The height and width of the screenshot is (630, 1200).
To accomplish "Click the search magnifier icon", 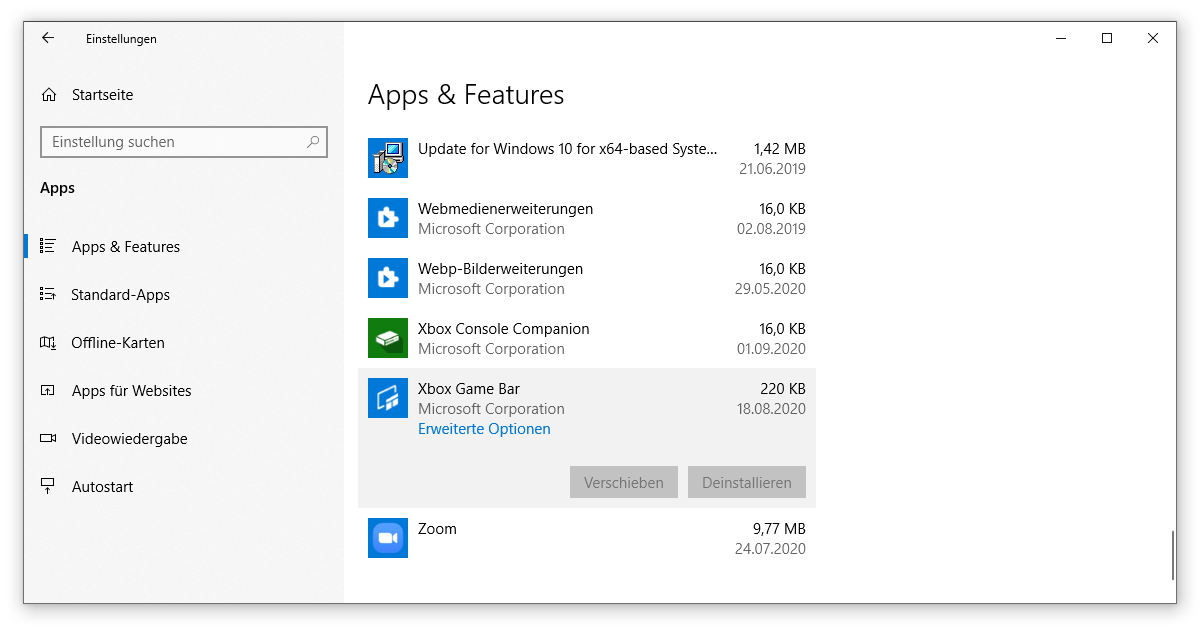I will click(x=313, y=142).
